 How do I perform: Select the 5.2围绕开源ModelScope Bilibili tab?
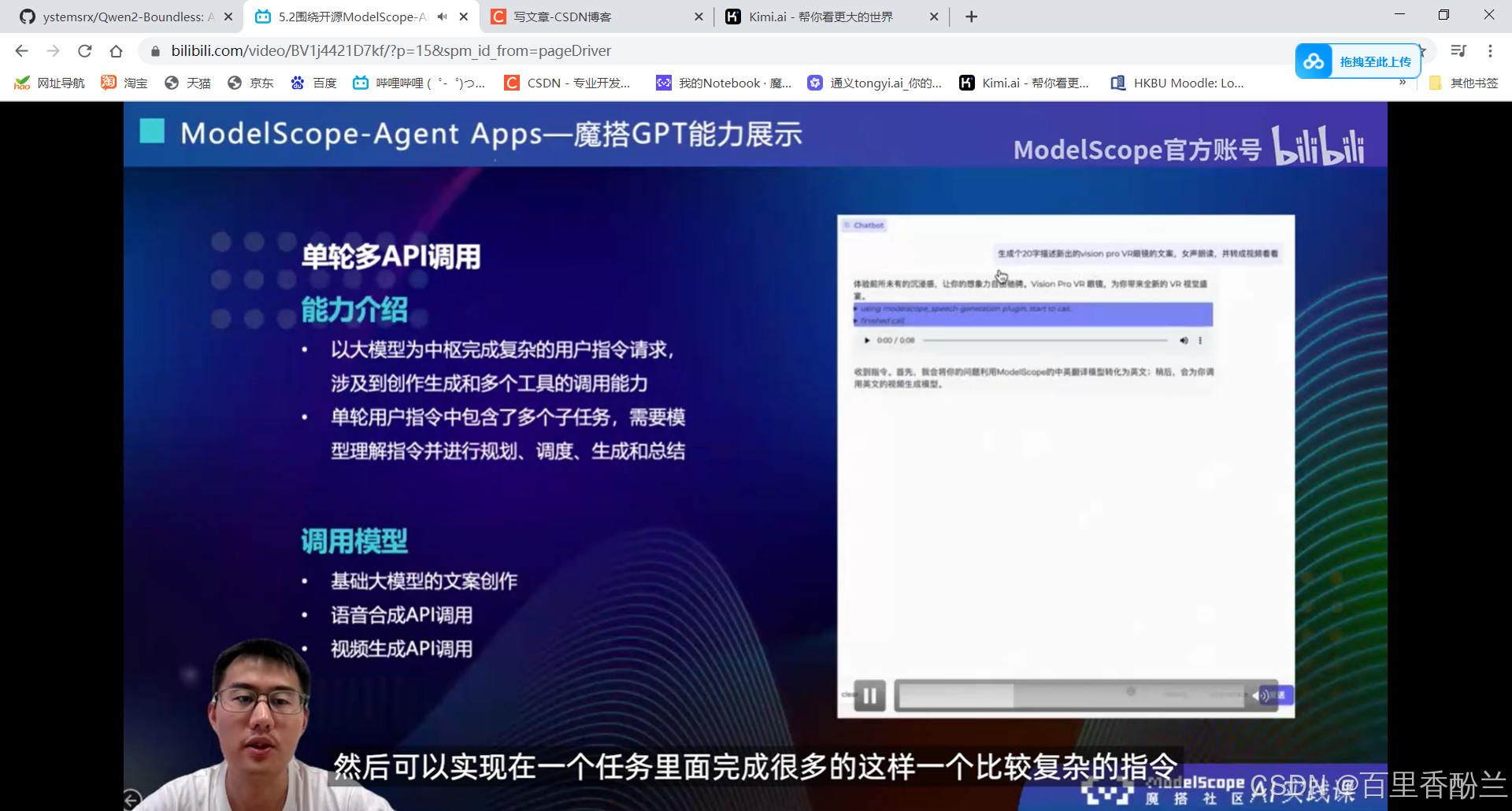tap(341, 17)
